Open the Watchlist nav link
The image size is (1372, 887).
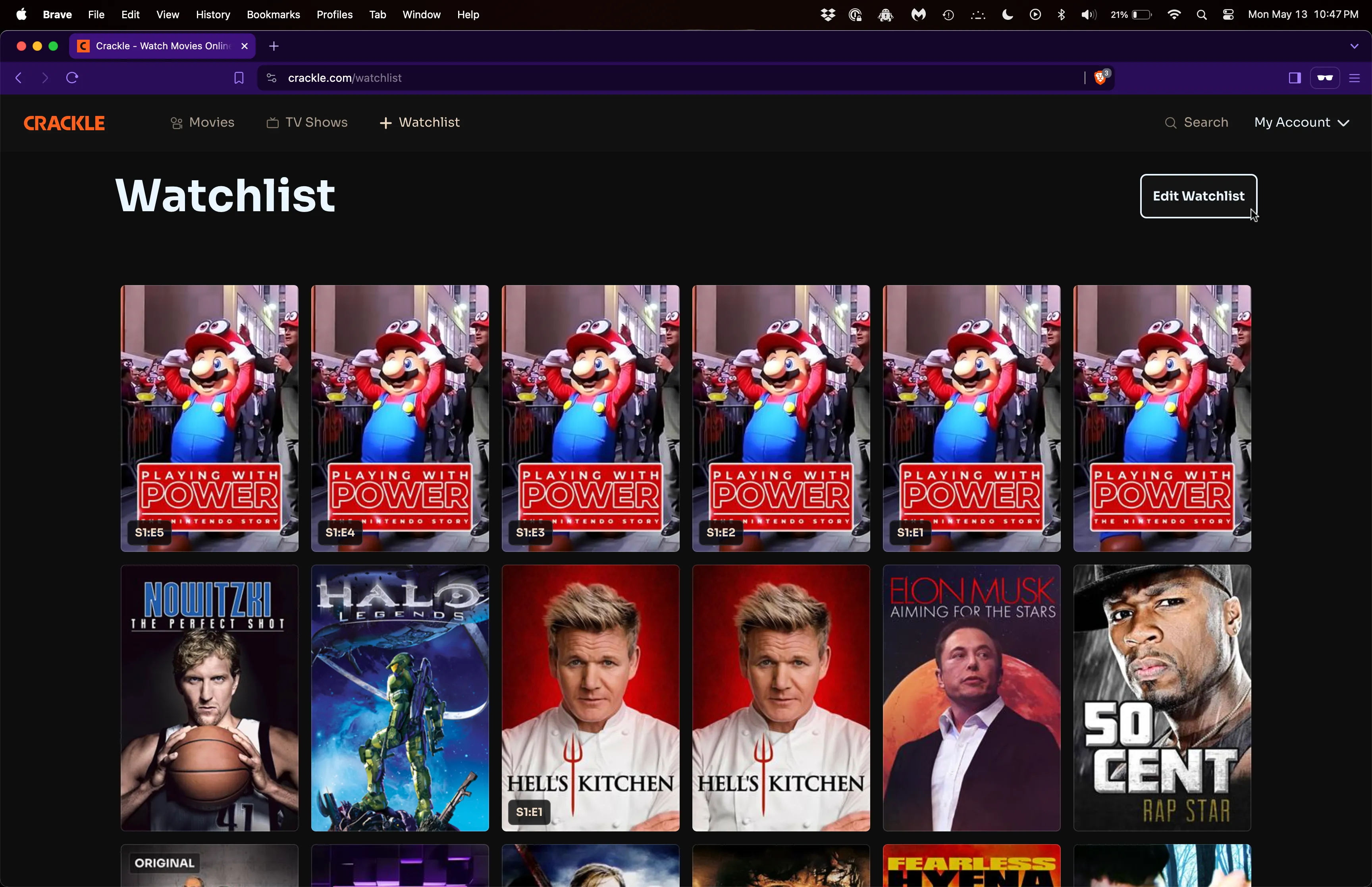[420, 123]
